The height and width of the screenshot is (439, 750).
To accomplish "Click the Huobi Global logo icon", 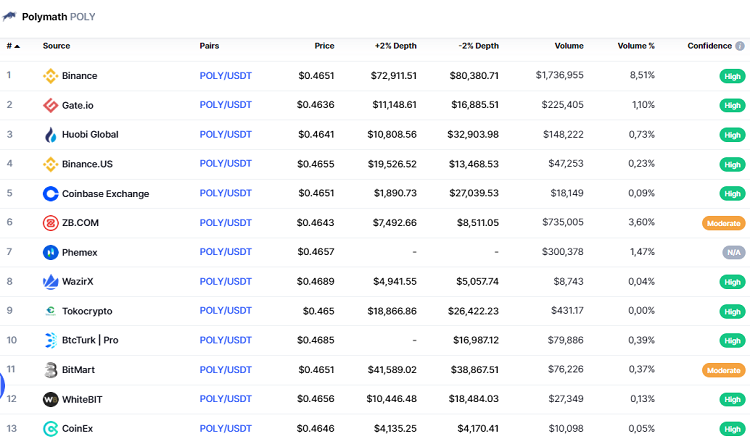I will click(x=51, y=135).
